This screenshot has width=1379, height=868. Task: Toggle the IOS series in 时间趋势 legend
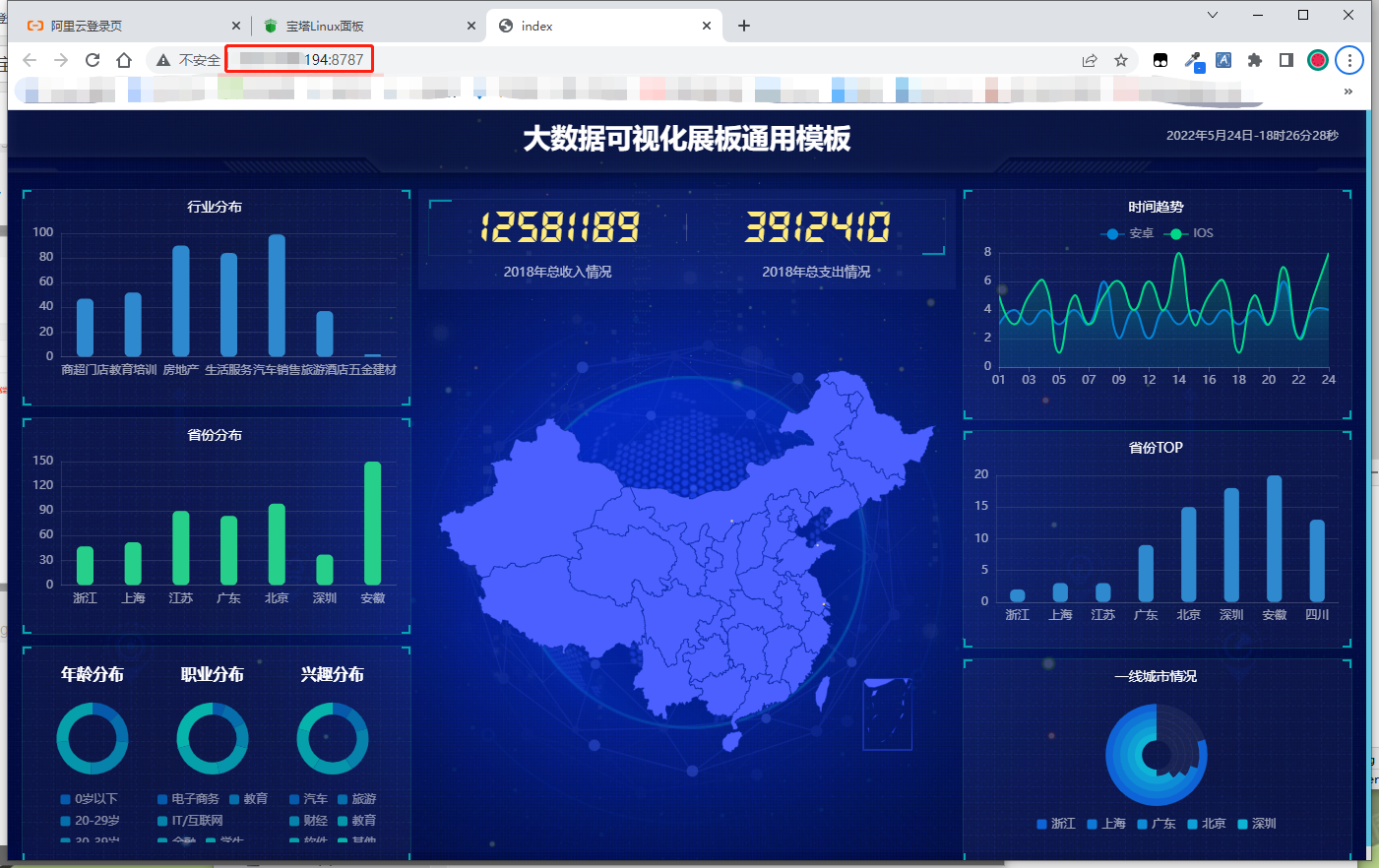(1188, 233)
